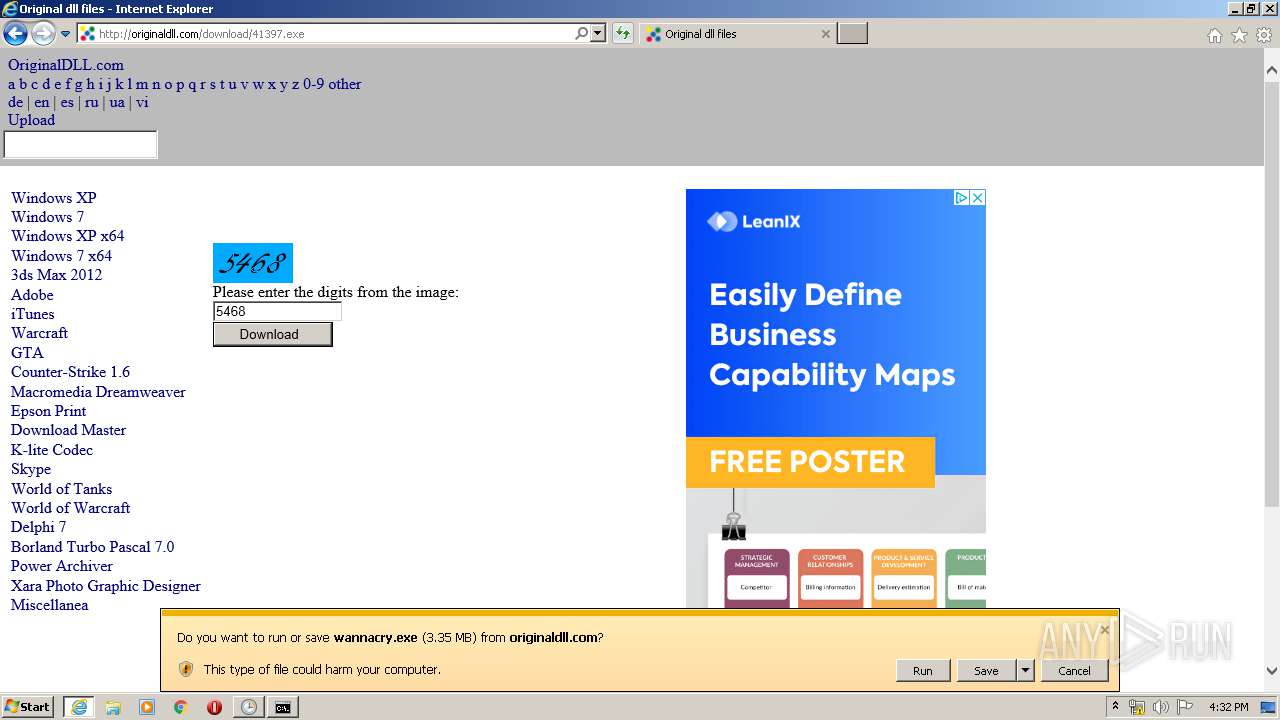
Task: Browse dll files under 0-9
Action: [313, 84]
